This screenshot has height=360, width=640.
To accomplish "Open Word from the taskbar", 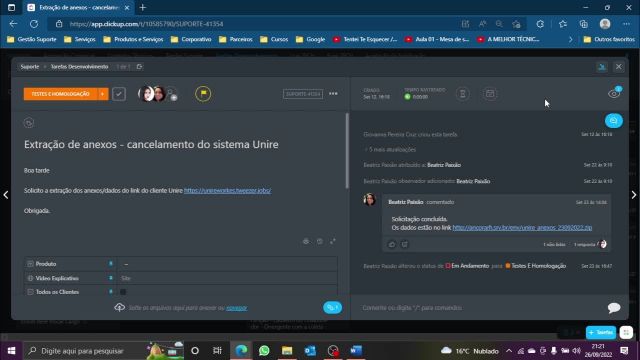I will pos(356,351).
